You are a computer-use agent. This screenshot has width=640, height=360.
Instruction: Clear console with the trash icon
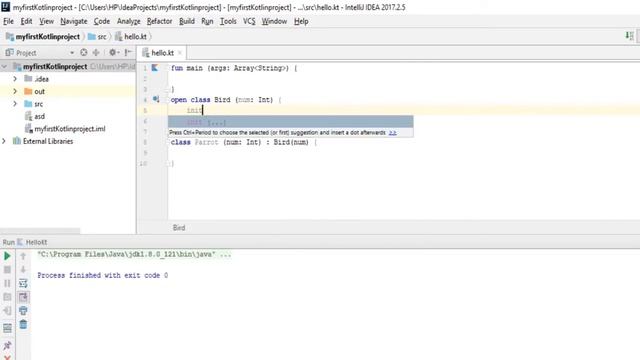[23, 324]
